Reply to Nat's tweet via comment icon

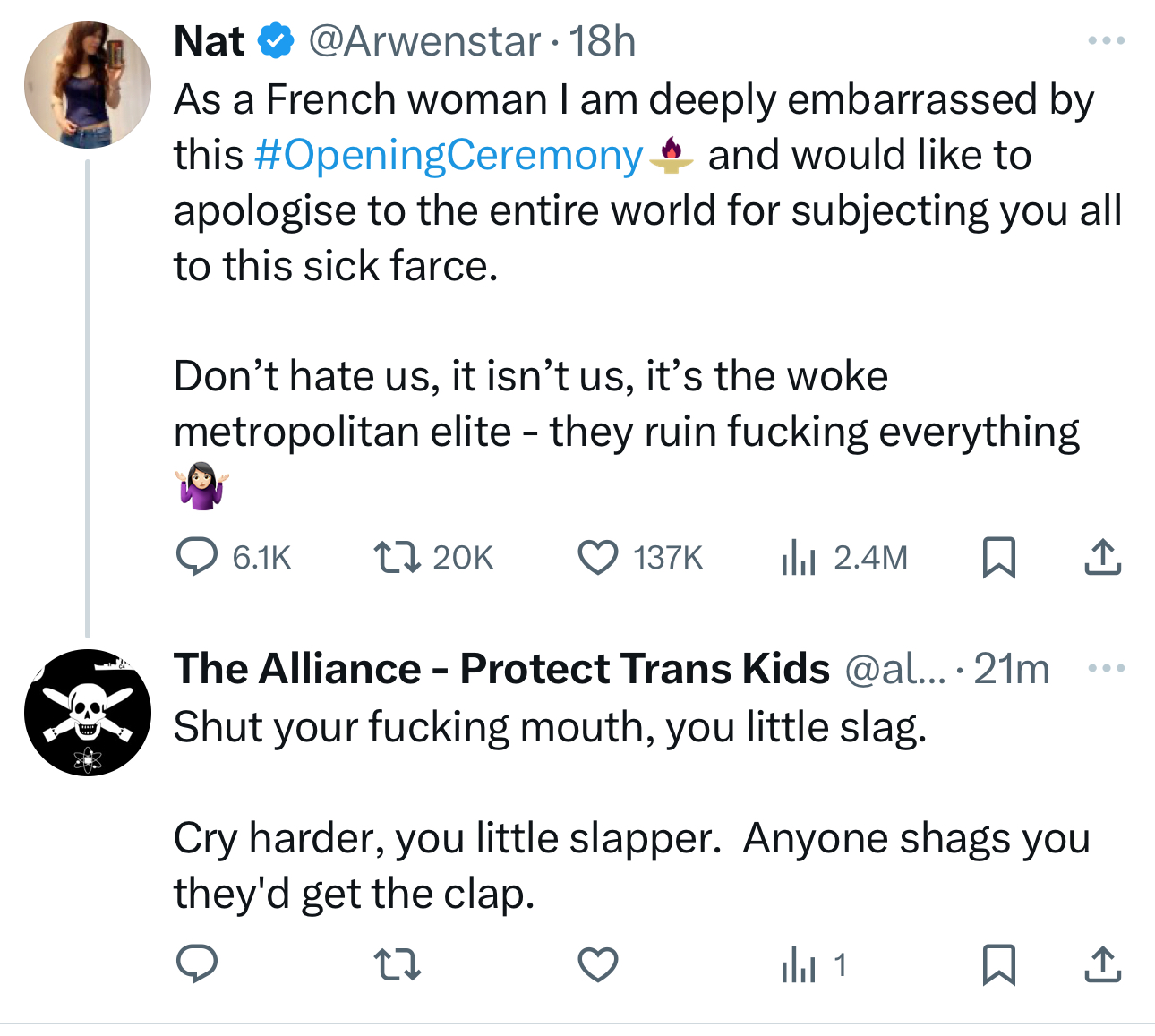coord(196,557)
